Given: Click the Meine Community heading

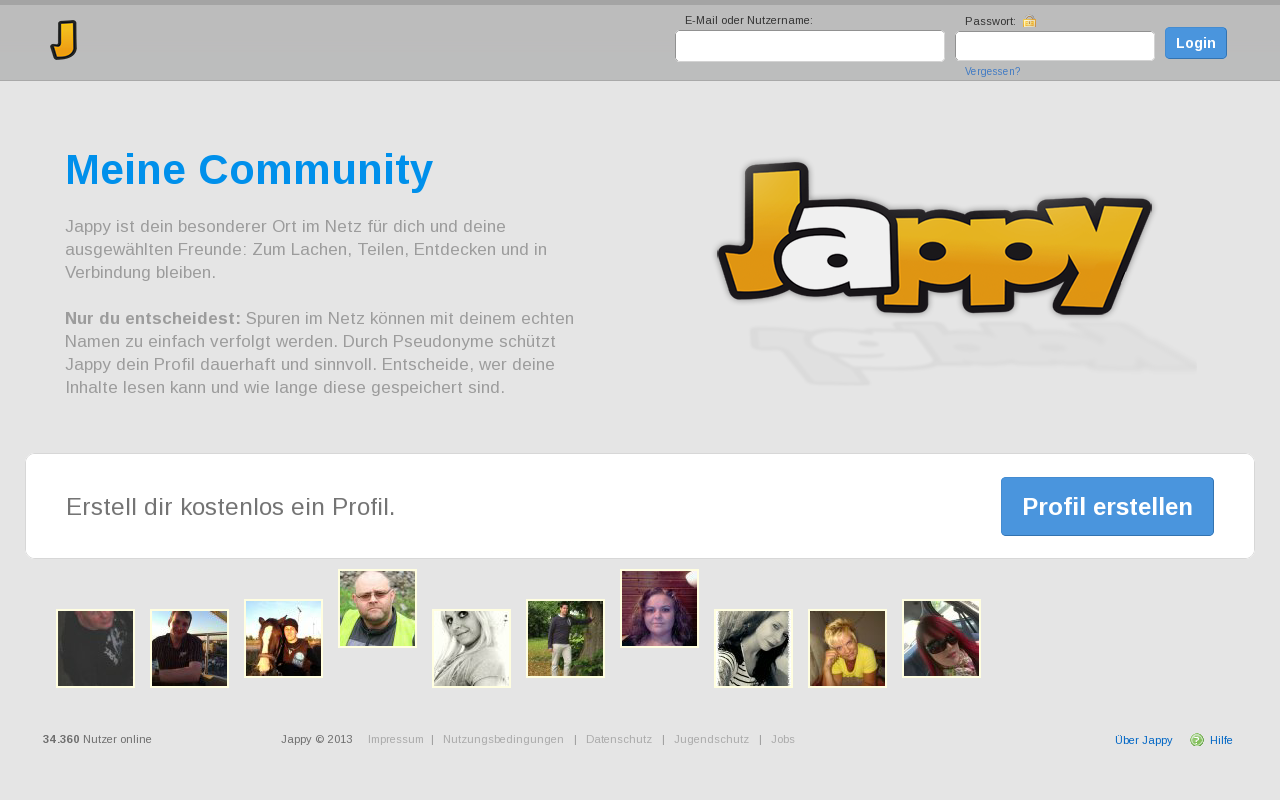Looking at the screenshot, I should pos(249,170).
